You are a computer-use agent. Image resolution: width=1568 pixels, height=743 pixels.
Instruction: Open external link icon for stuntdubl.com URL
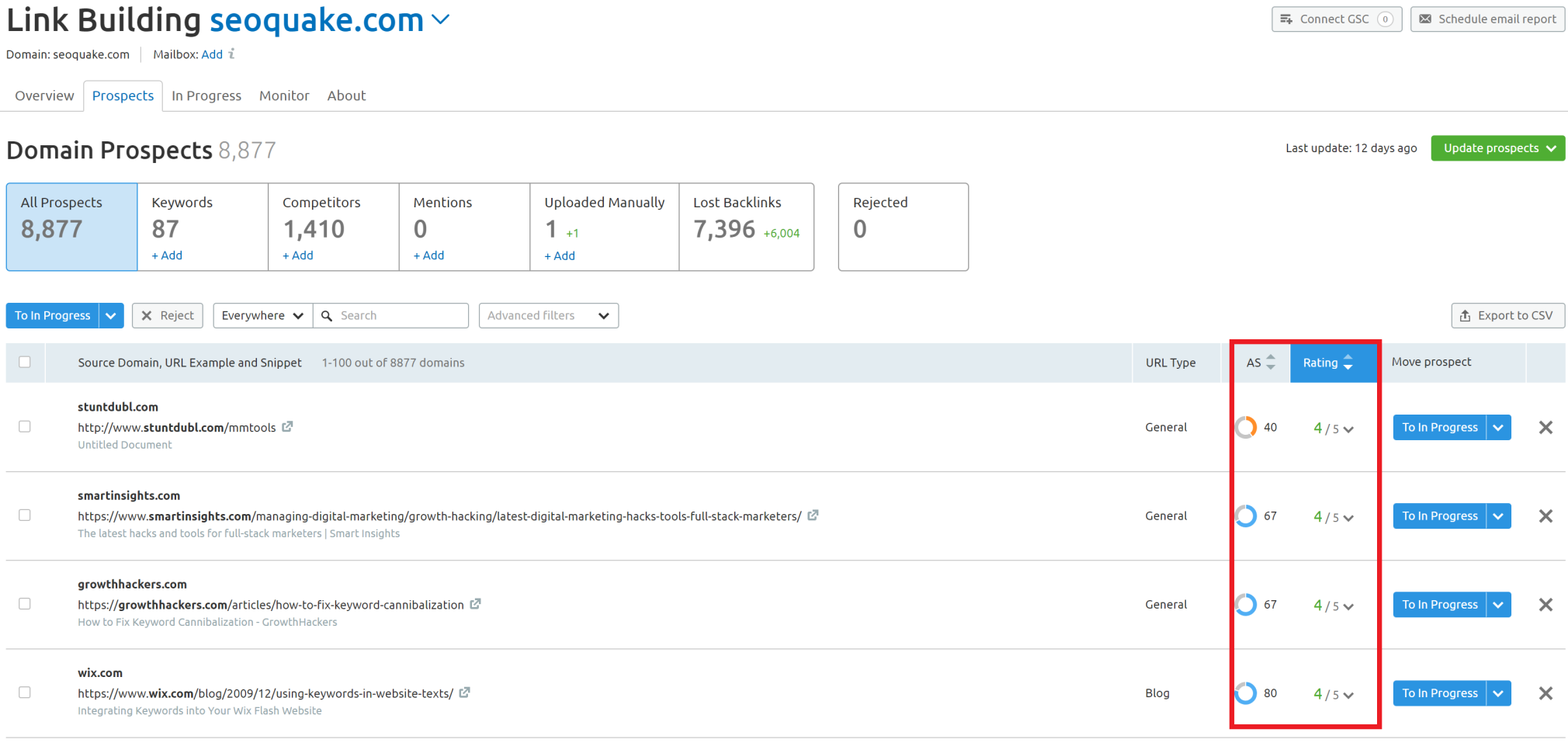point(287,427)
